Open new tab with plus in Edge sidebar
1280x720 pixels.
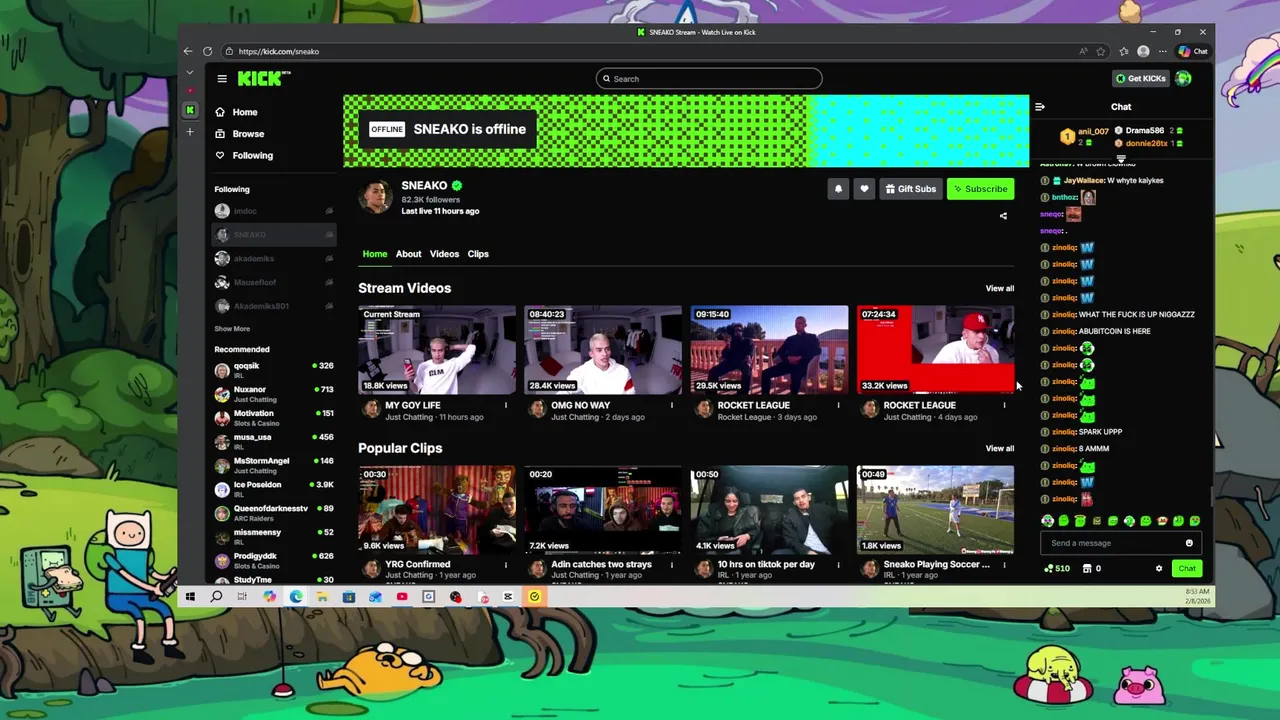(189, 132)
